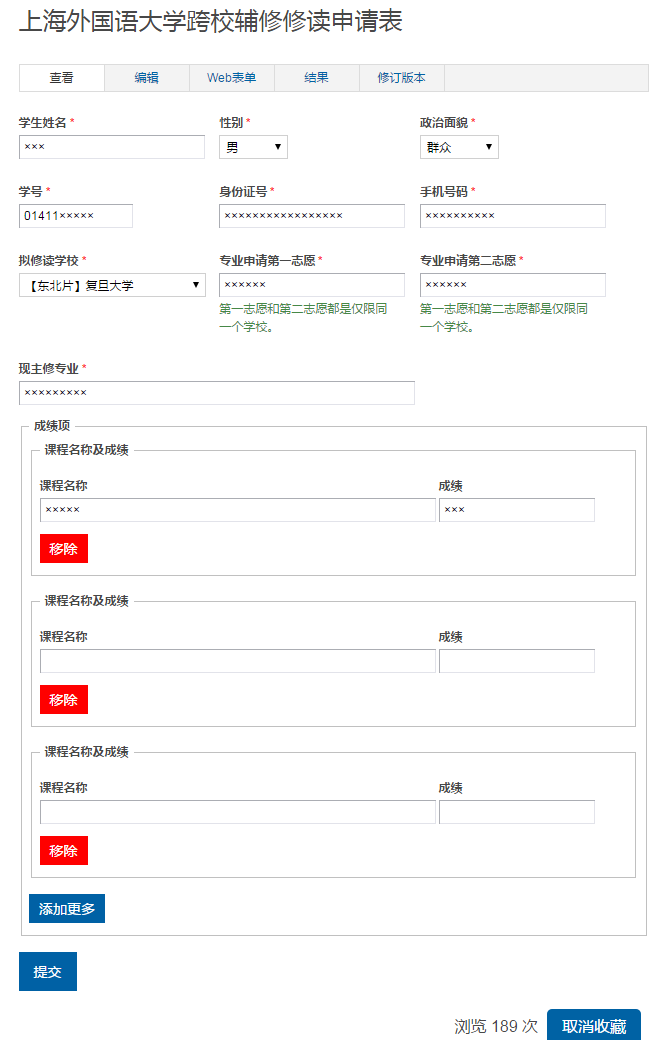Screen dimensions: 667x1040
Task: Submit the form with 提交
Action: click(47, 972)
